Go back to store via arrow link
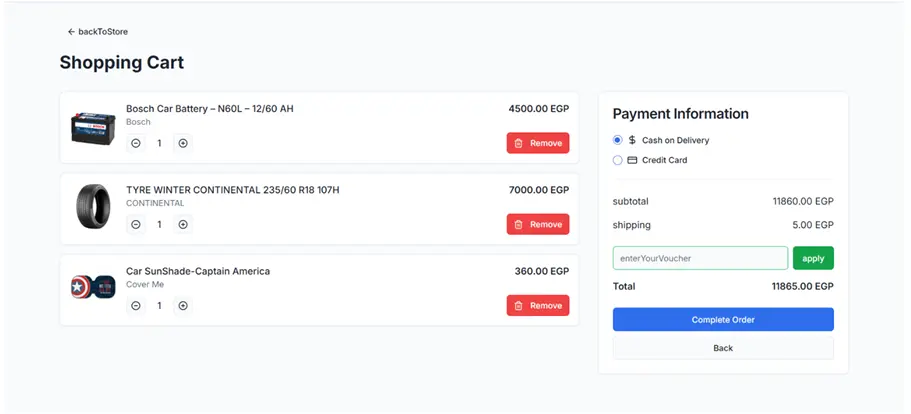This screenshot has width=911, height=414. (x=98, y=32)
